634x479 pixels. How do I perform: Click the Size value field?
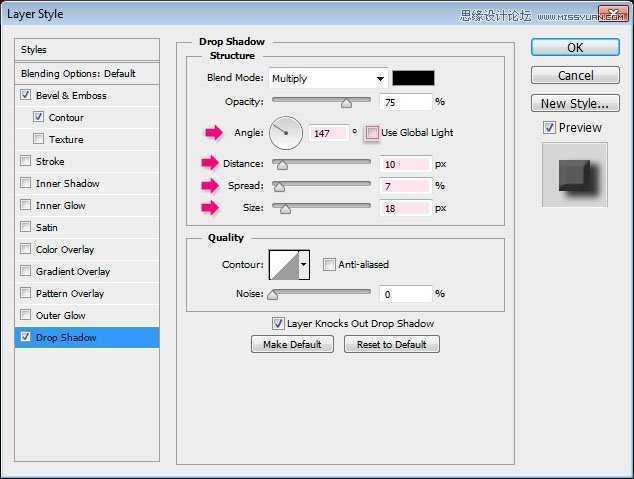point(406,208)
